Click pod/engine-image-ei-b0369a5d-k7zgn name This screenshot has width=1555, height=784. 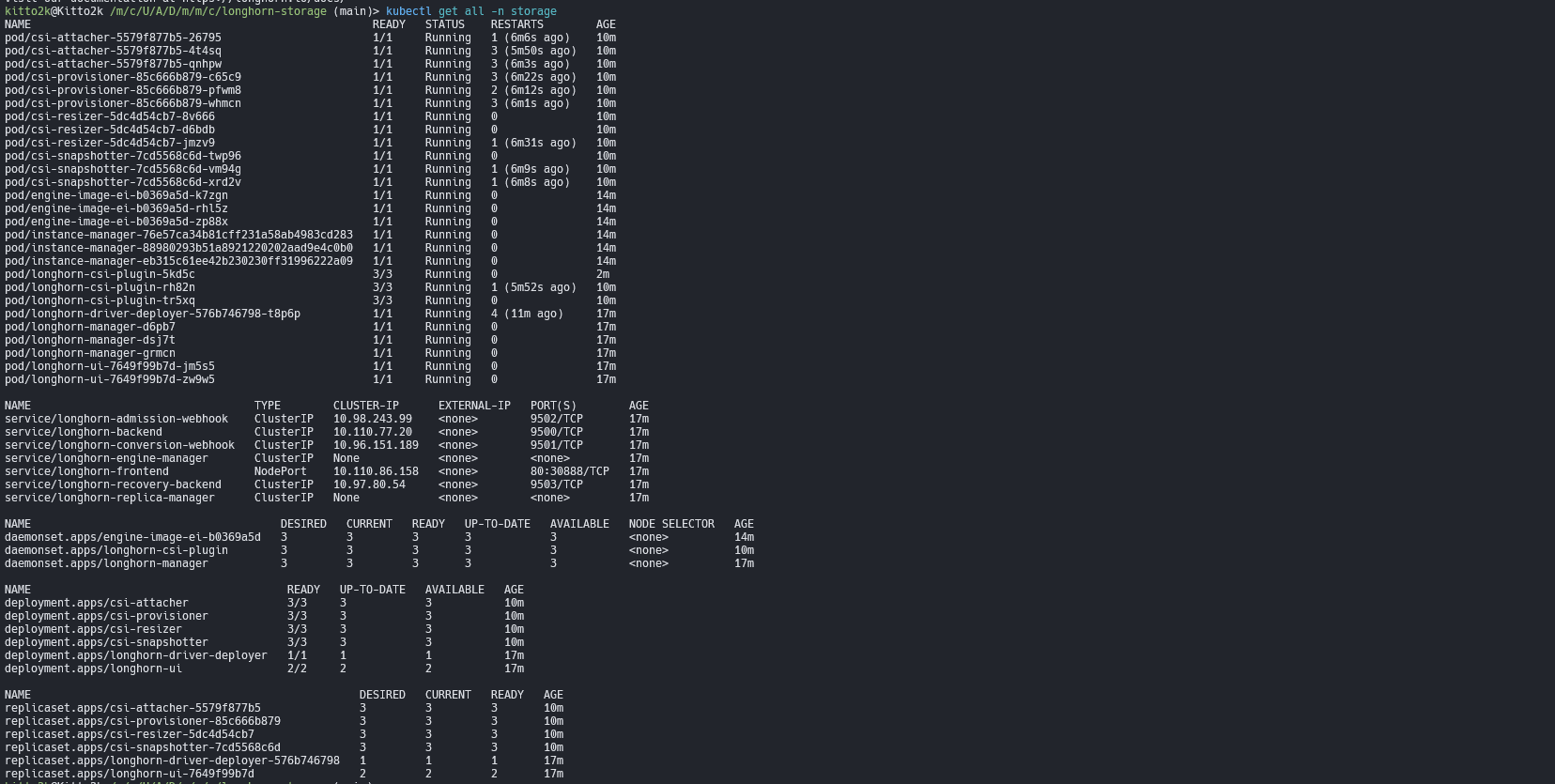point(116,195)
